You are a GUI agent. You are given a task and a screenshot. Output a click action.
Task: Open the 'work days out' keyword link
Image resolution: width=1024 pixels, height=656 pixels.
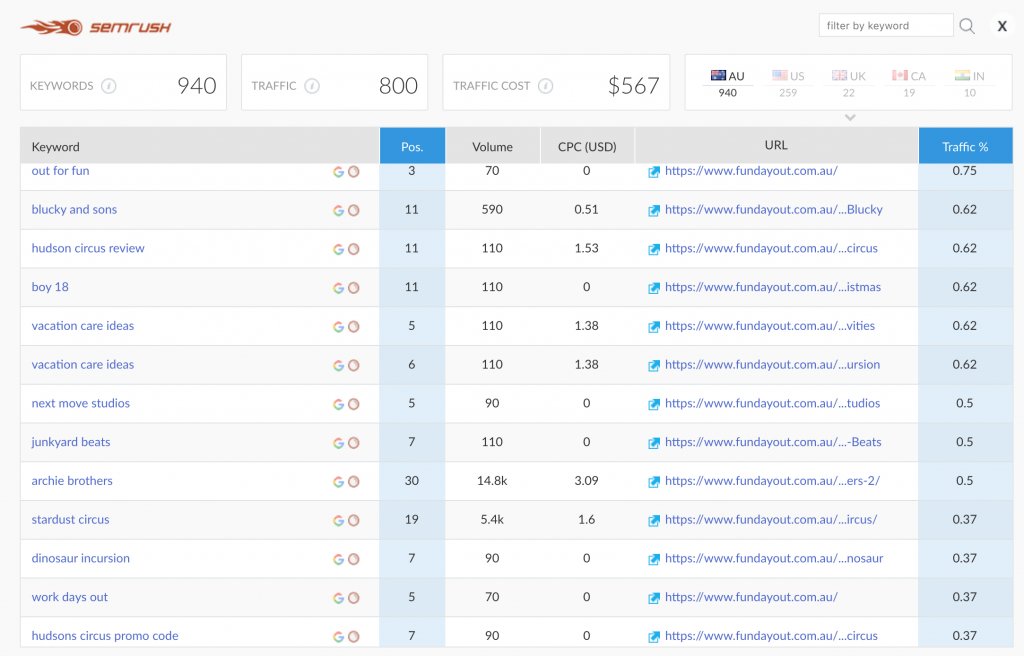pyautogui.click(x=70, y=597)
